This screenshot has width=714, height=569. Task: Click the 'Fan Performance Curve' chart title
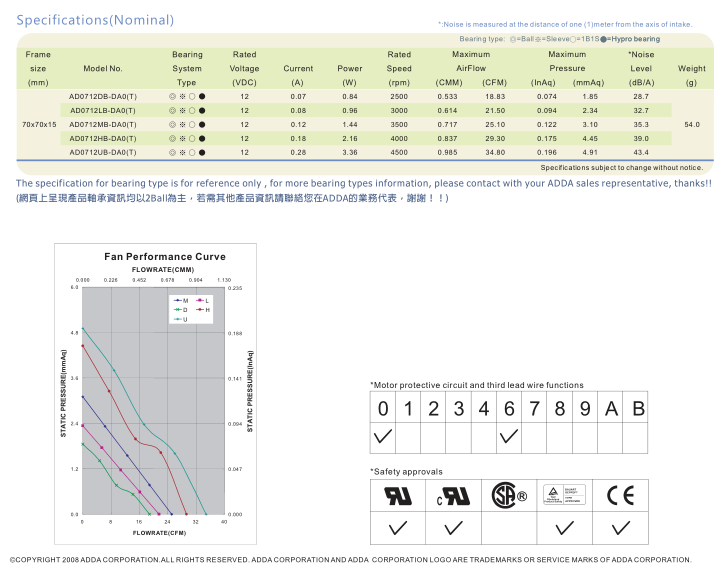(165, 257)
